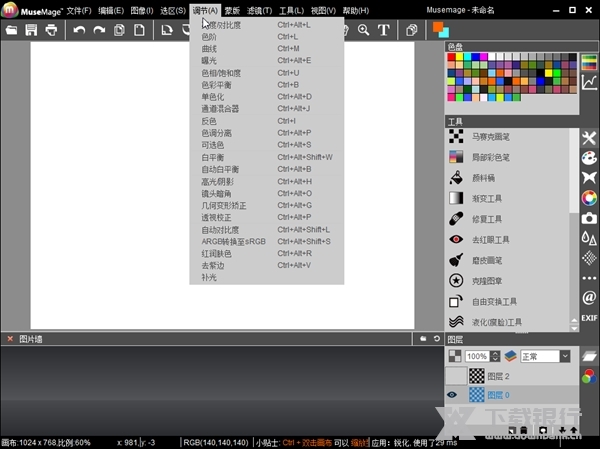Image resolution: width=600 pixels, height=449 pixels.
Task: Click the clone stamp toolbar icon beside T
Action: (x=412, y=30)
